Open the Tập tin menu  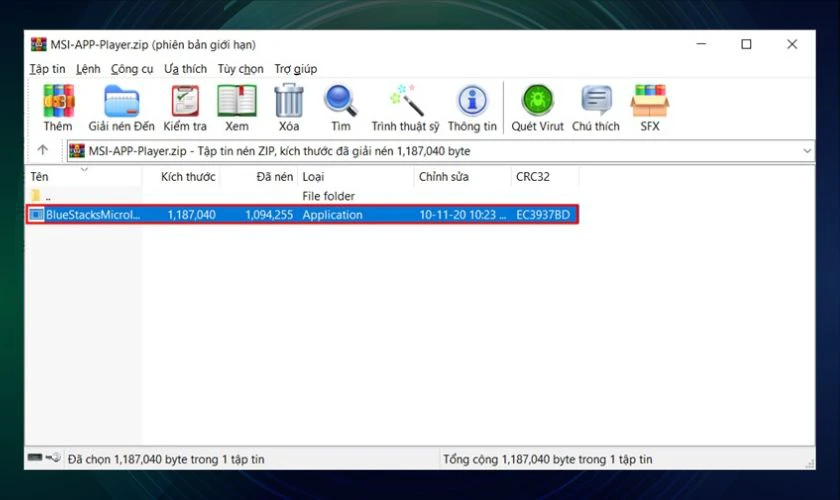pos(47,69)
